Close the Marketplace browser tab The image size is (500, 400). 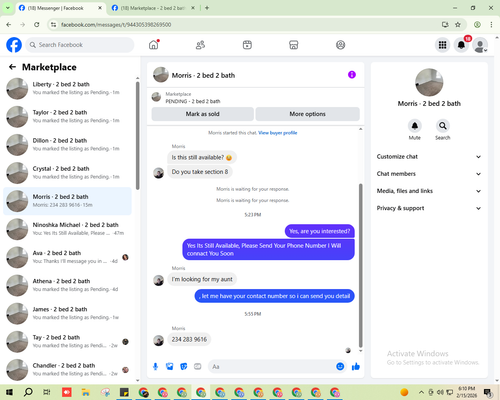[x=193, y=8]
